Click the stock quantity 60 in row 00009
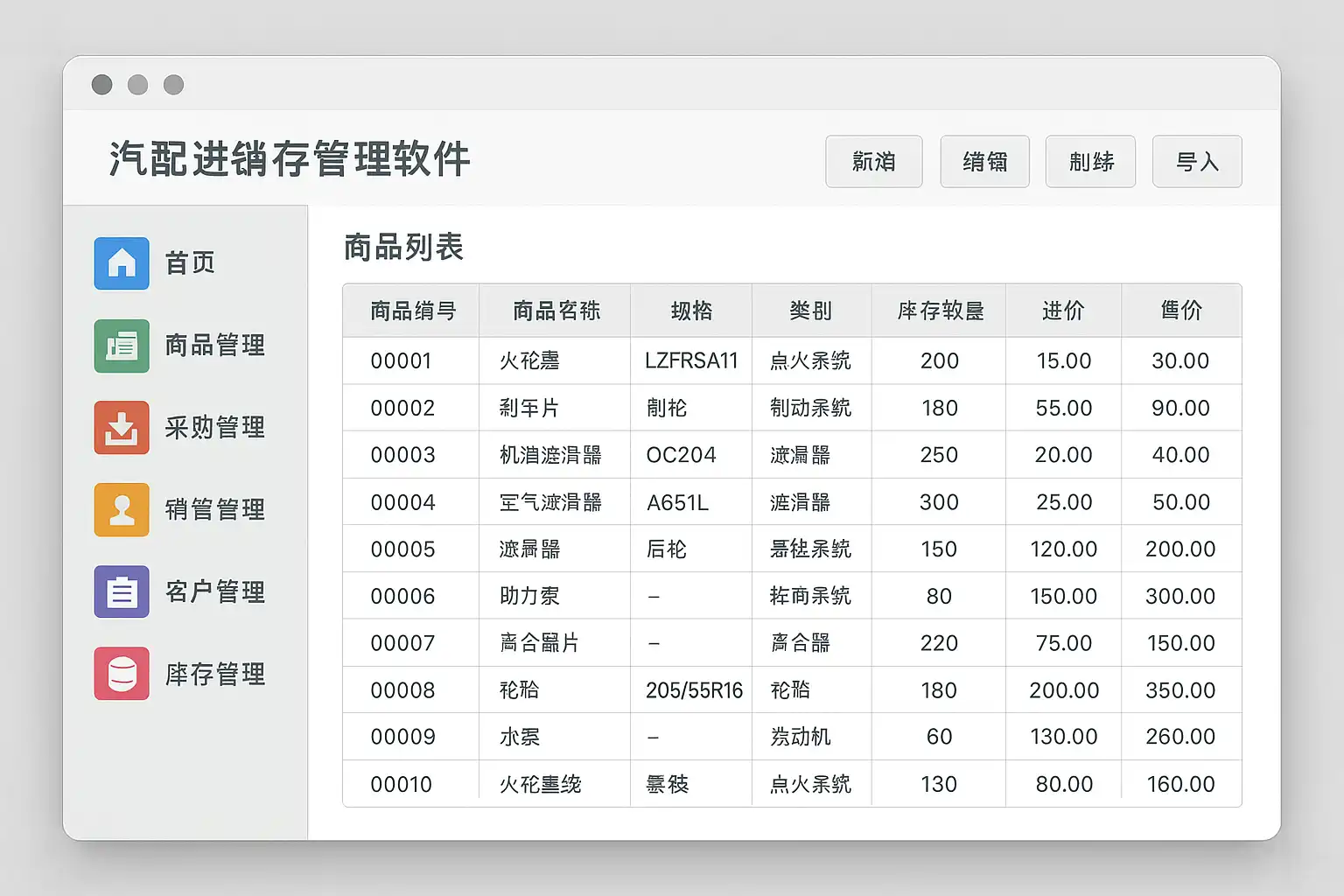 pyautogui.click(x=939, y=737)
